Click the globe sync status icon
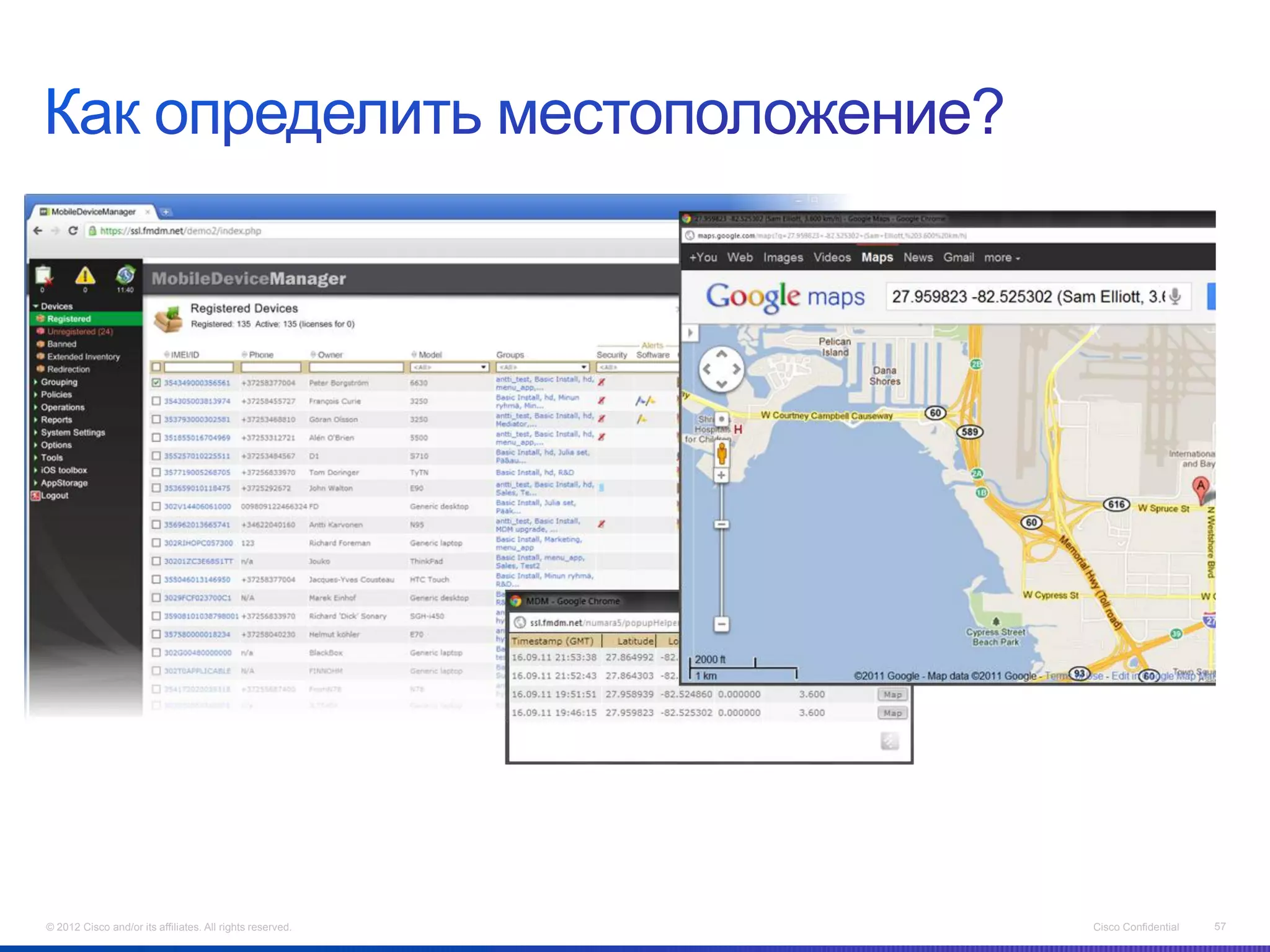Viewport: 1270px width, 952px height. pos(125,275)
